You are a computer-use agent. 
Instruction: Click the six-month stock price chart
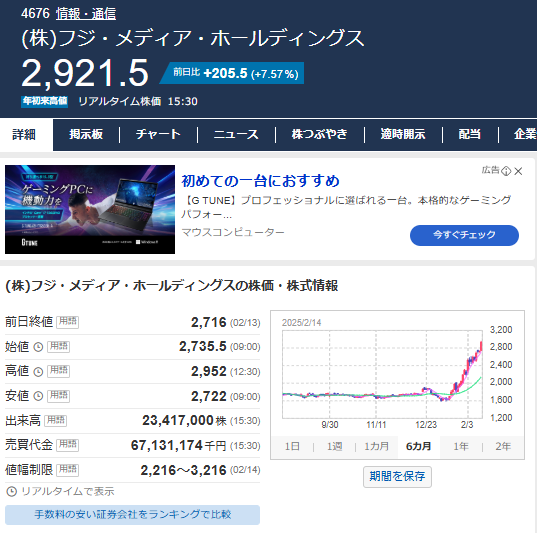[x=382, y=374]
